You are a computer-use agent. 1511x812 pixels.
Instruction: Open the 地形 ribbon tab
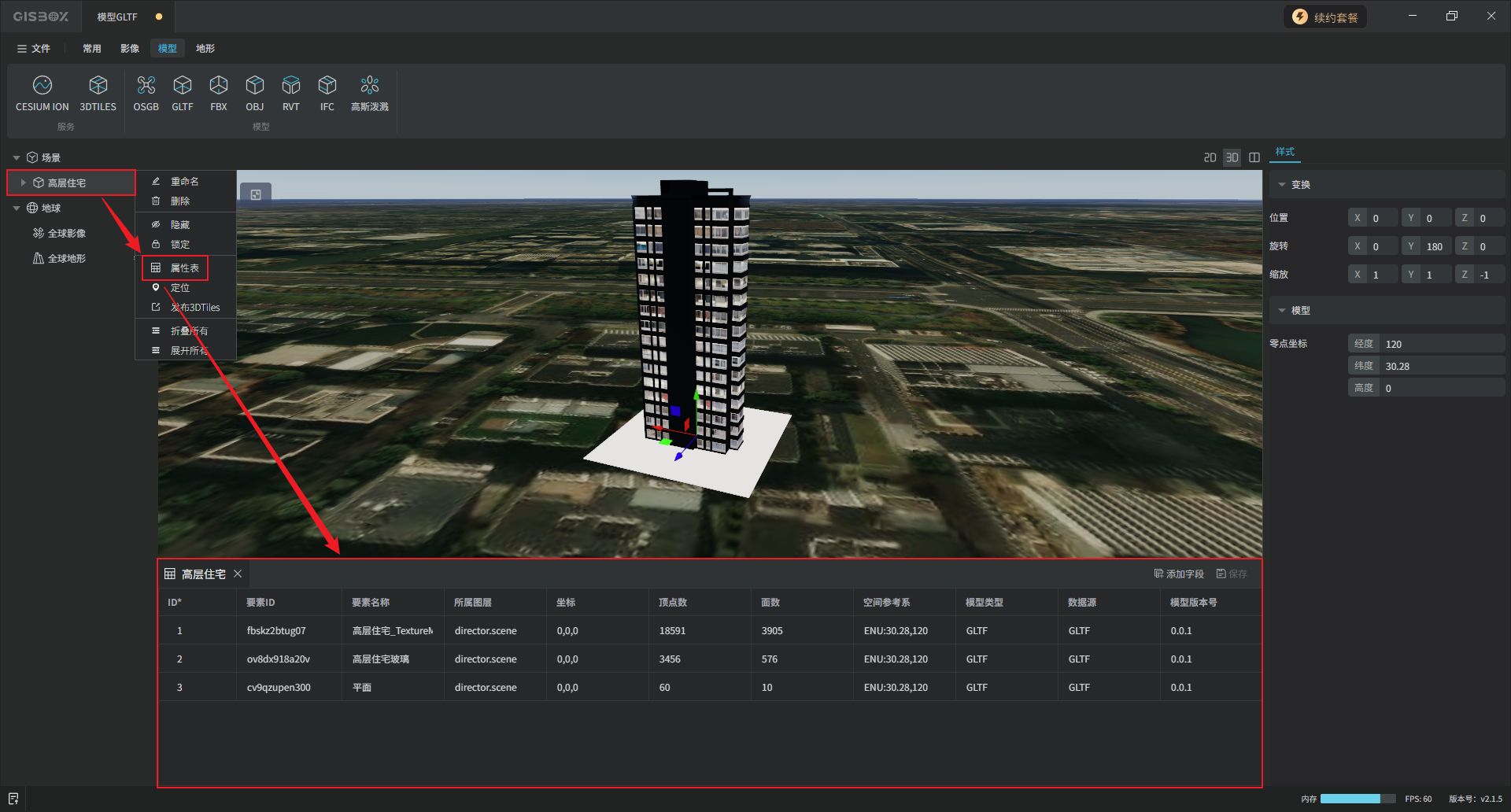pos(205,49)
